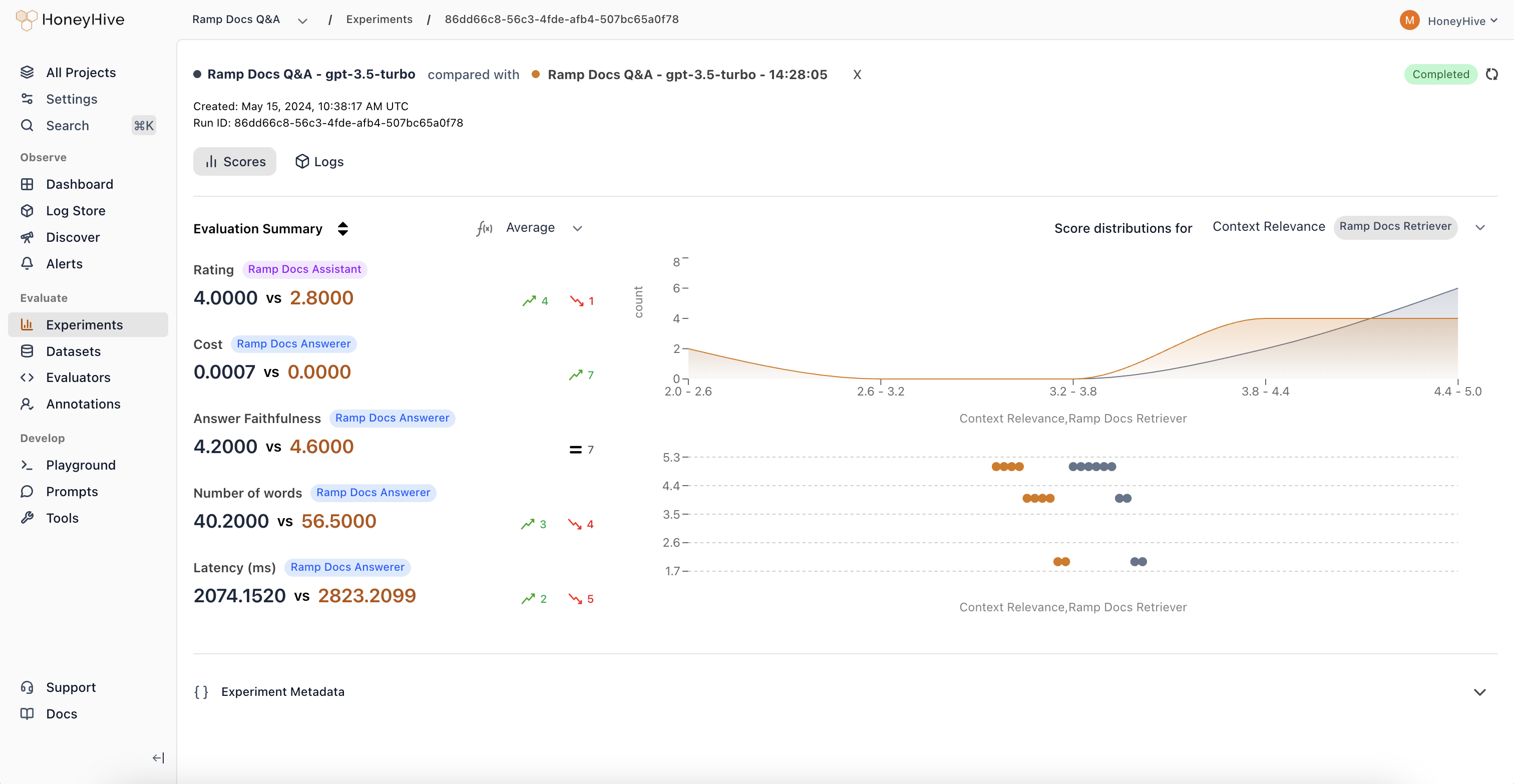The image size is (1514, 784).
Task: Open Evaluators via its code brackets icon
Action: point(27,377)
